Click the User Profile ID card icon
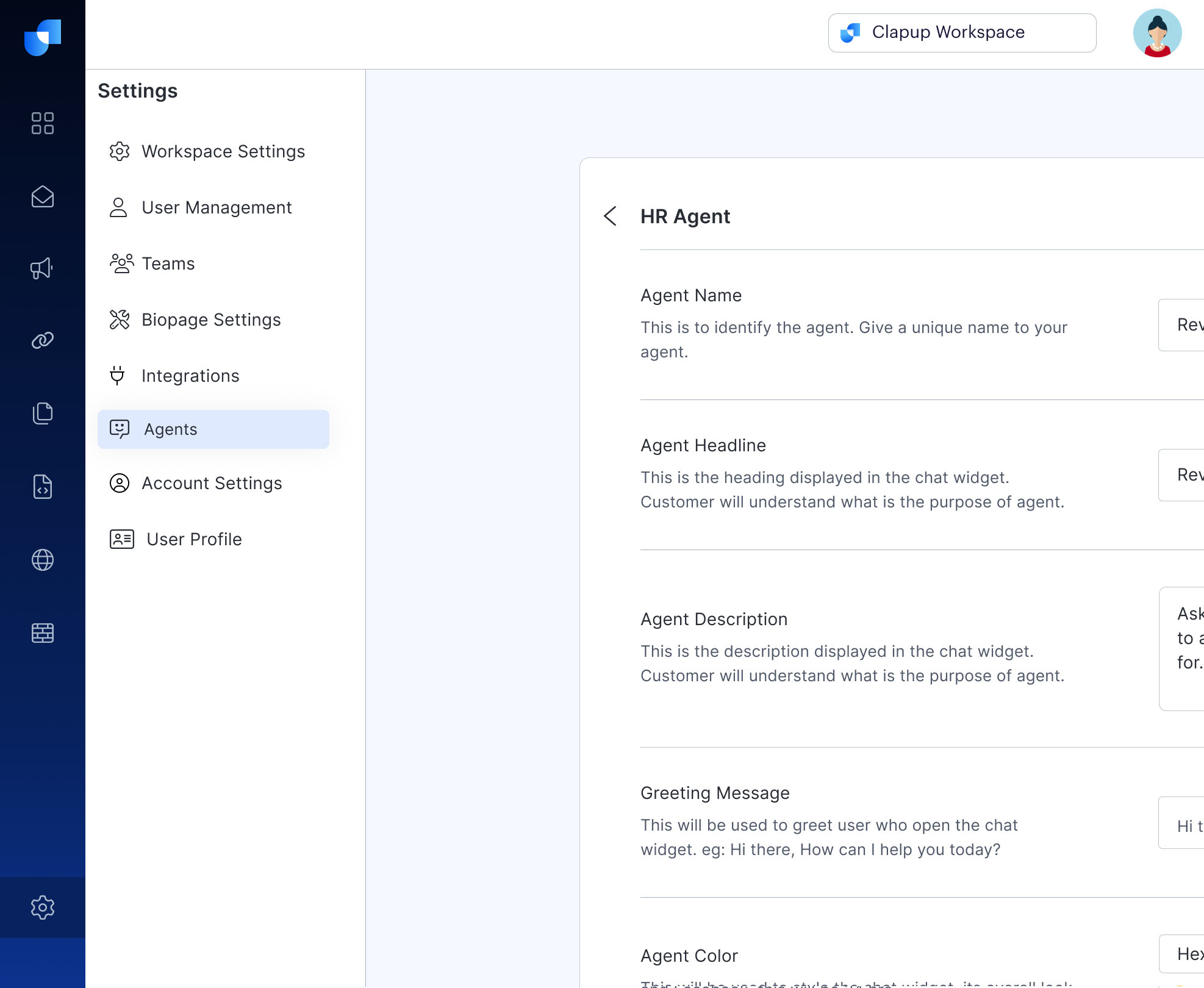The height and width of the screenshot is (988, 1204). point(122,539)
